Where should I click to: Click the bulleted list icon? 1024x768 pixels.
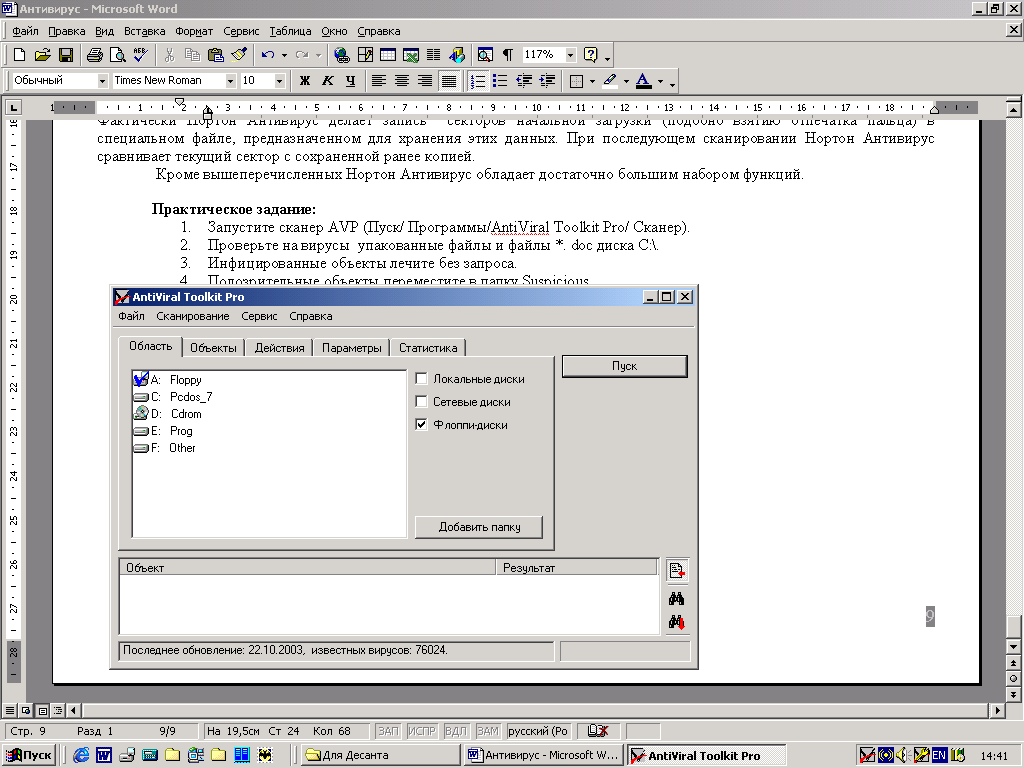(x=500, y=80)
